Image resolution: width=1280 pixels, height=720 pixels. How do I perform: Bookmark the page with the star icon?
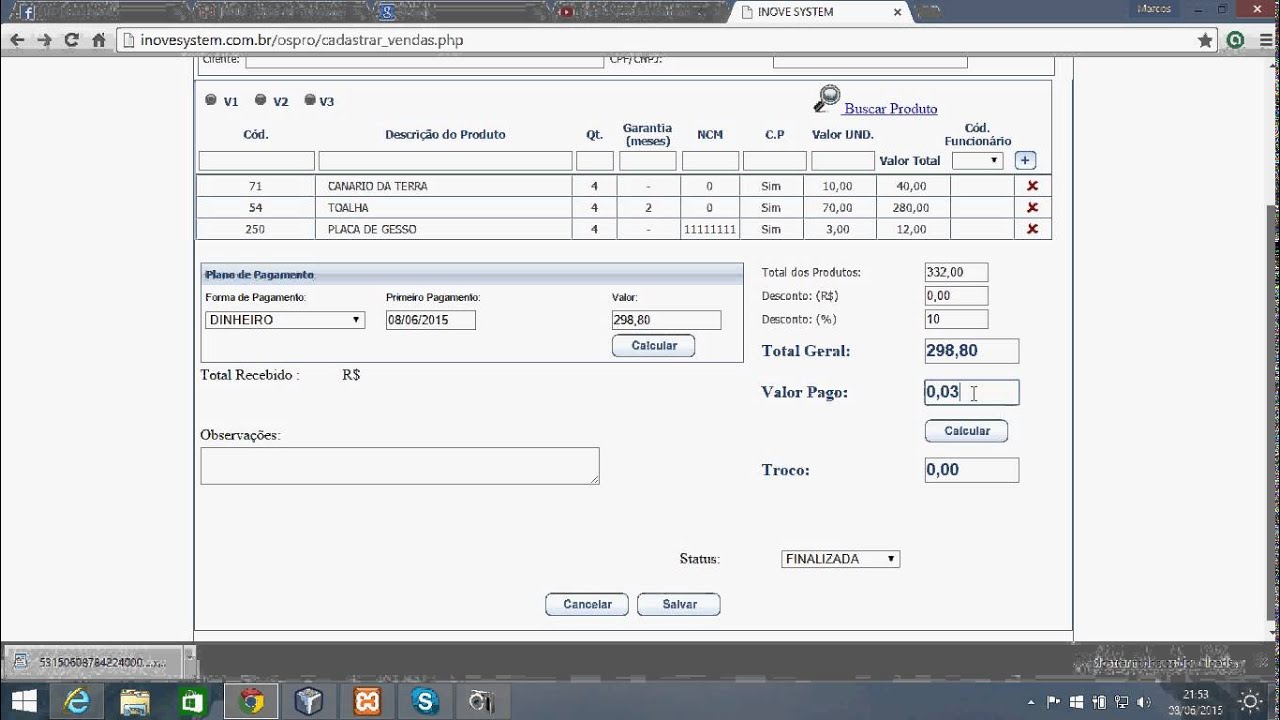pyautogui.click(x=1206, y=41)
